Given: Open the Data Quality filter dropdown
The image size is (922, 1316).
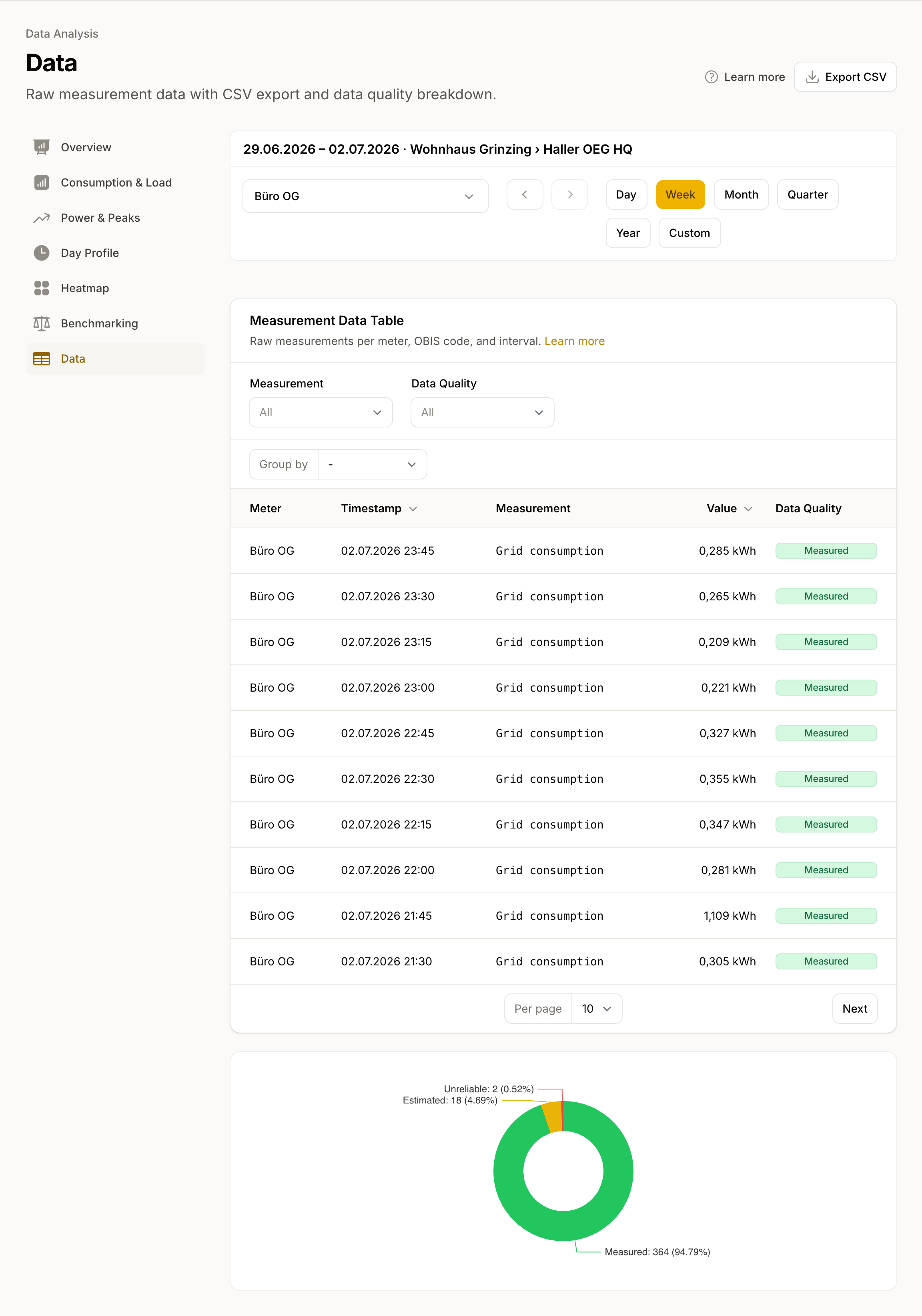Looking at the screenshot, I should click(483, 412).
